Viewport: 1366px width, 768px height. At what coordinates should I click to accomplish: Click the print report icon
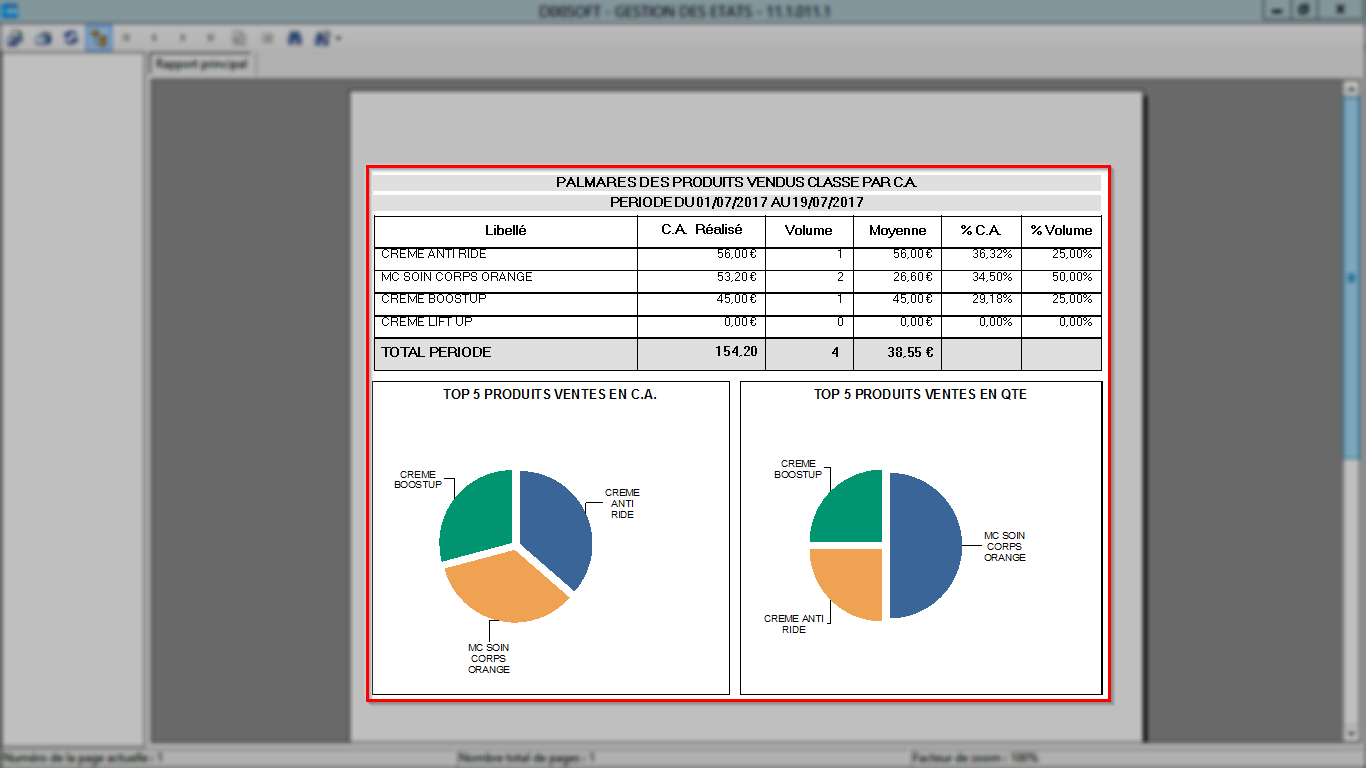tap(43, 38)
